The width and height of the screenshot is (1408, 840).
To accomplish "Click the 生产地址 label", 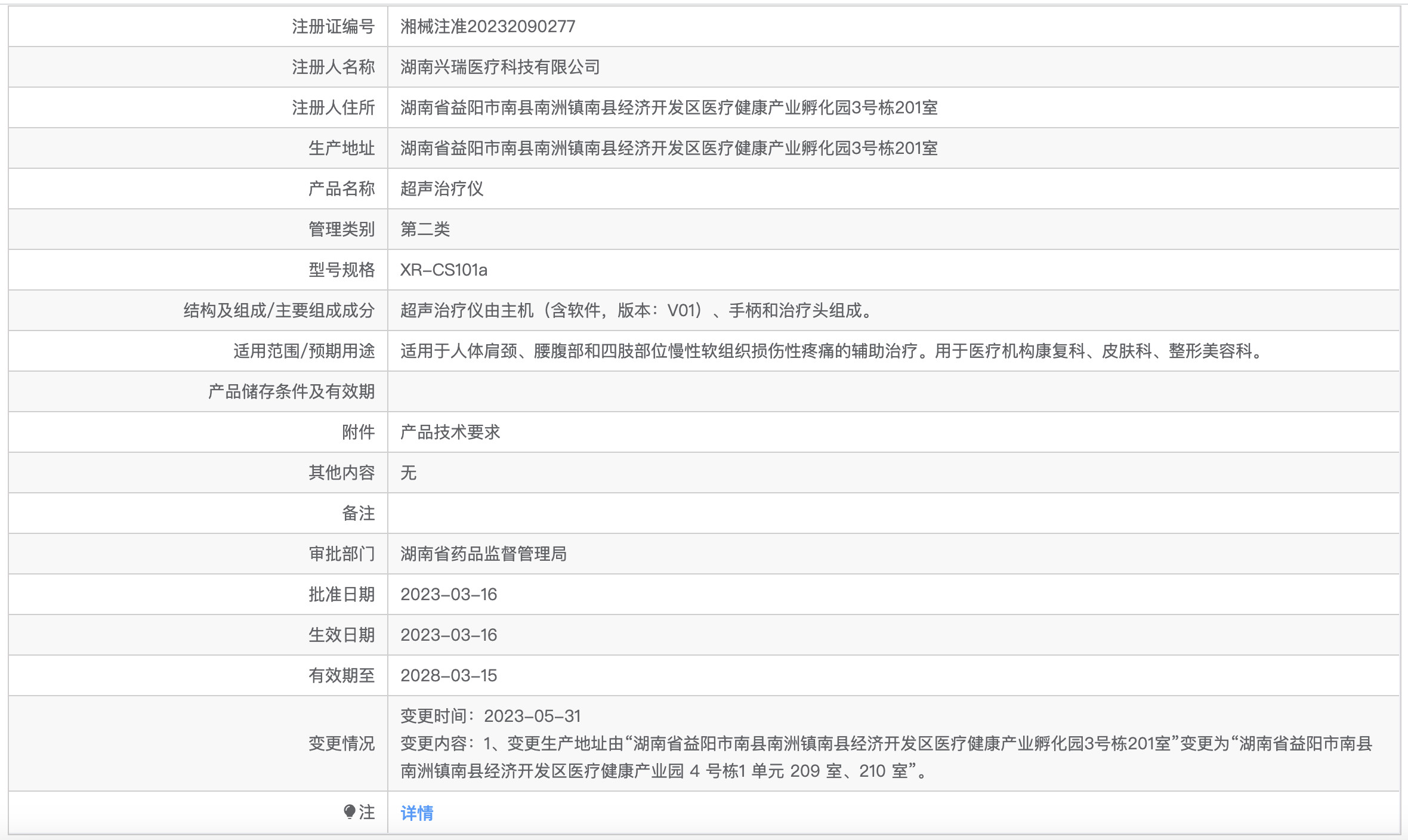I will [x=341, y=148].
